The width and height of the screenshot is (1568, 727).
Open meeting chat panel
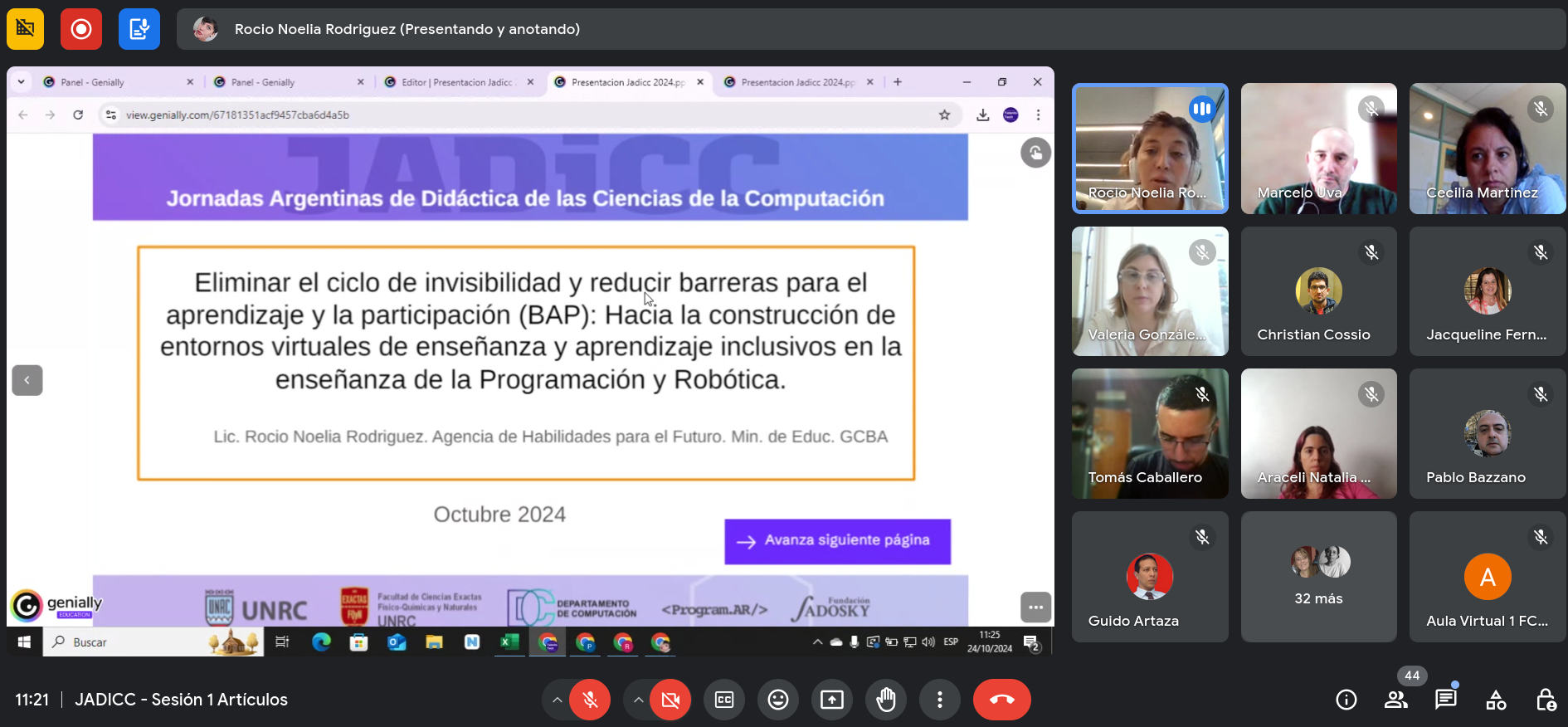(1446, 700)
